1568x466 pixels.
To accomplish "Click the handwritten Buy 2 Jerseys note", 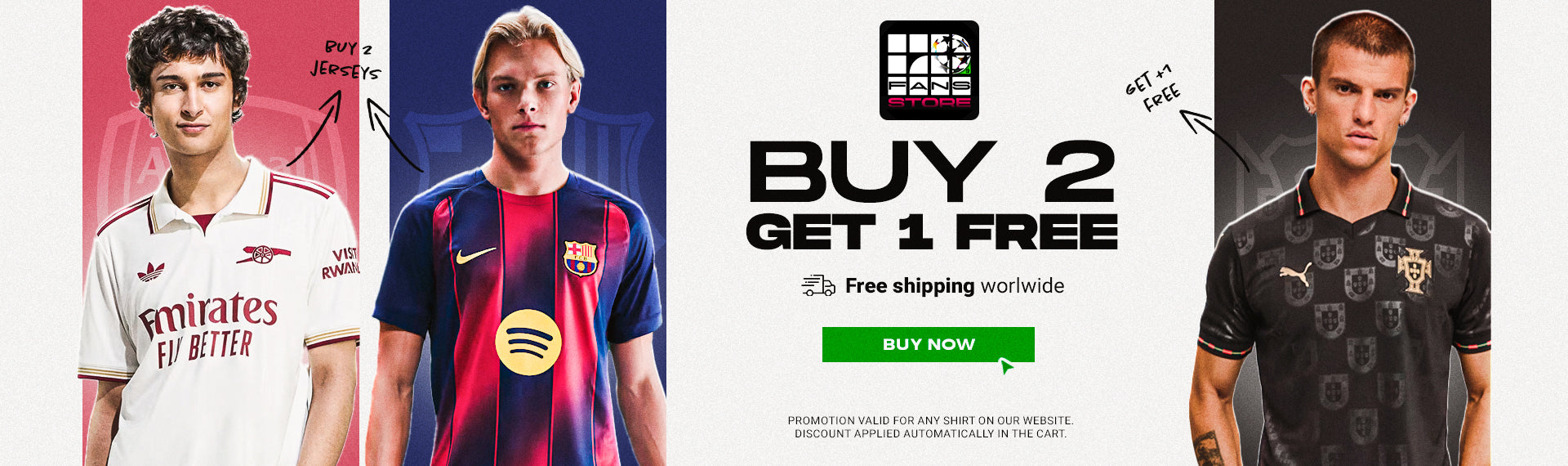I will 345,60.
